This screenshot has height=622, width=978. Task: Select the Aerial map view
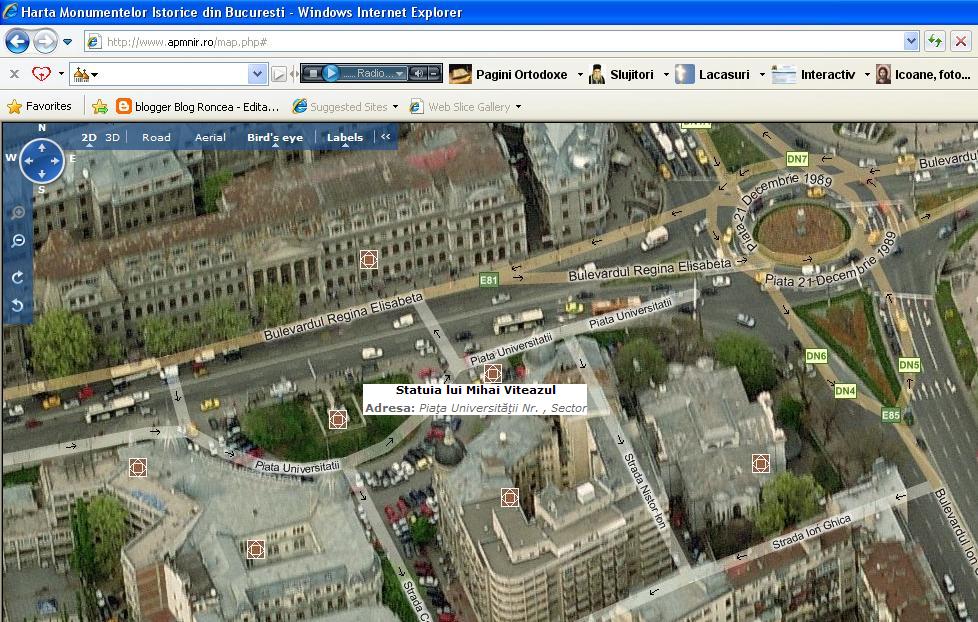point(210,137)
